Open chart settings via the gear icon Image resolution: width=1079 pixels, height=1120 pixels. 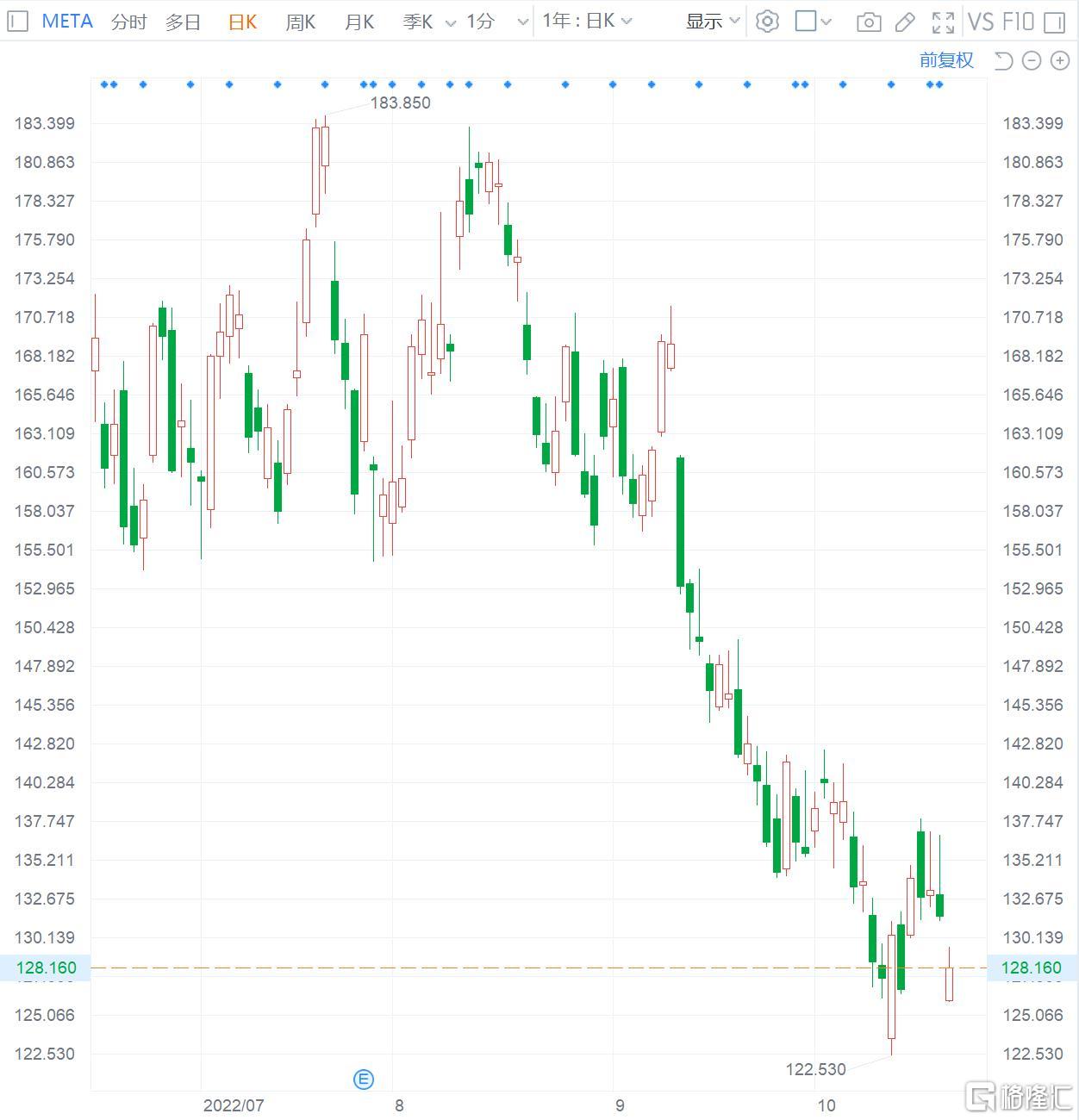pyautogui.click(x=767, y=22)
